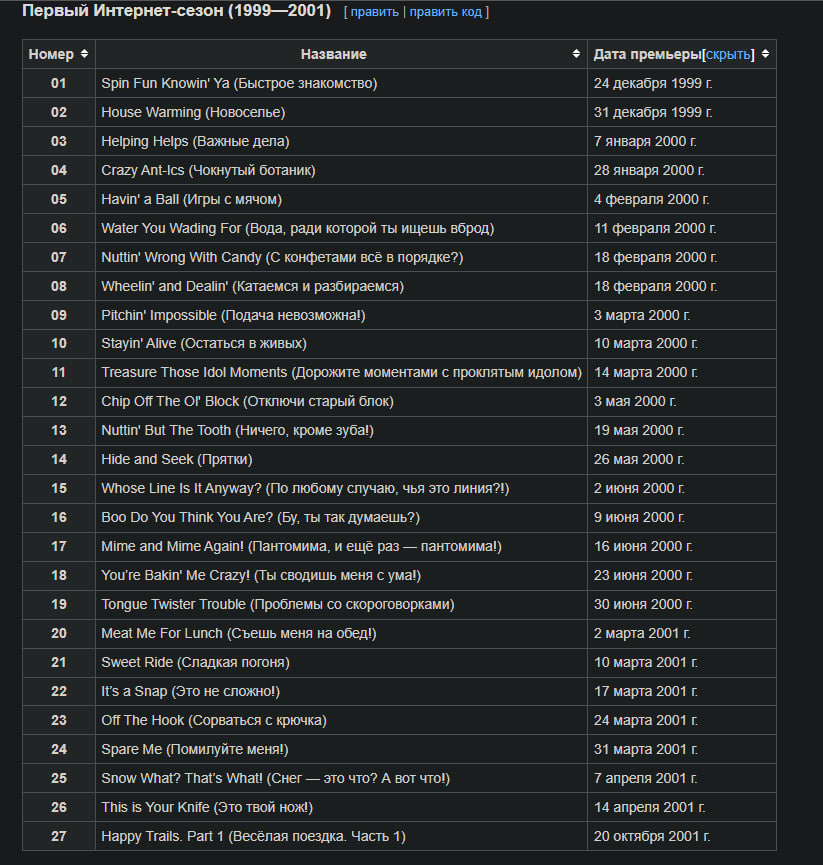Select the section heading 'Первый Интернет-сезон (1999—2001)'
Screen dimensions: 823x865
pyautogui.click(x=177, y=10)
